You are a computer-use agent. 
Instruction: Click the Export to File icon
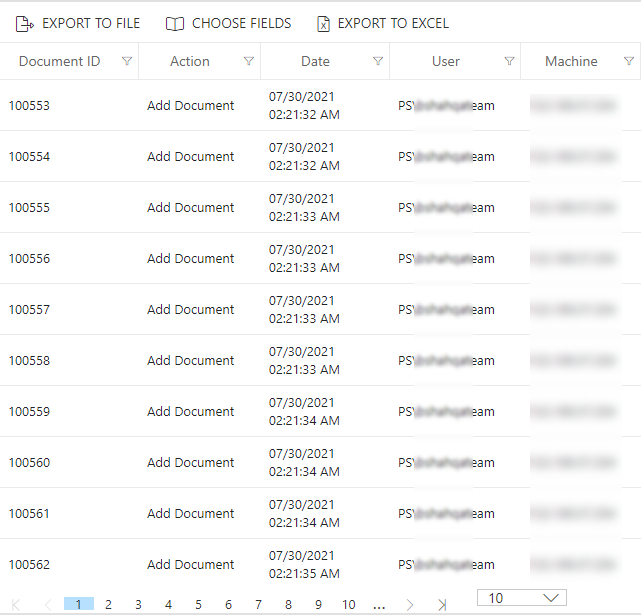point(25,23)
